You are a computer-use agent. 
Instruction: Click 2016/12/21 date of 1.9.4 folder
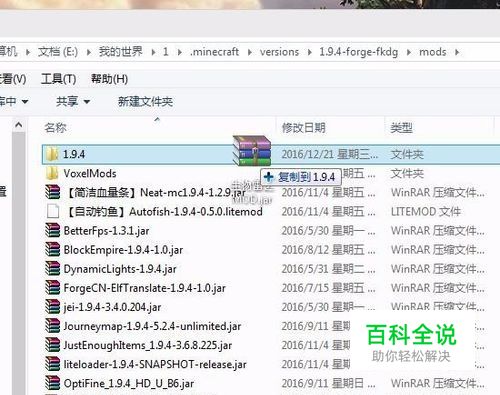pyautogui.click(x=330, y=154)
